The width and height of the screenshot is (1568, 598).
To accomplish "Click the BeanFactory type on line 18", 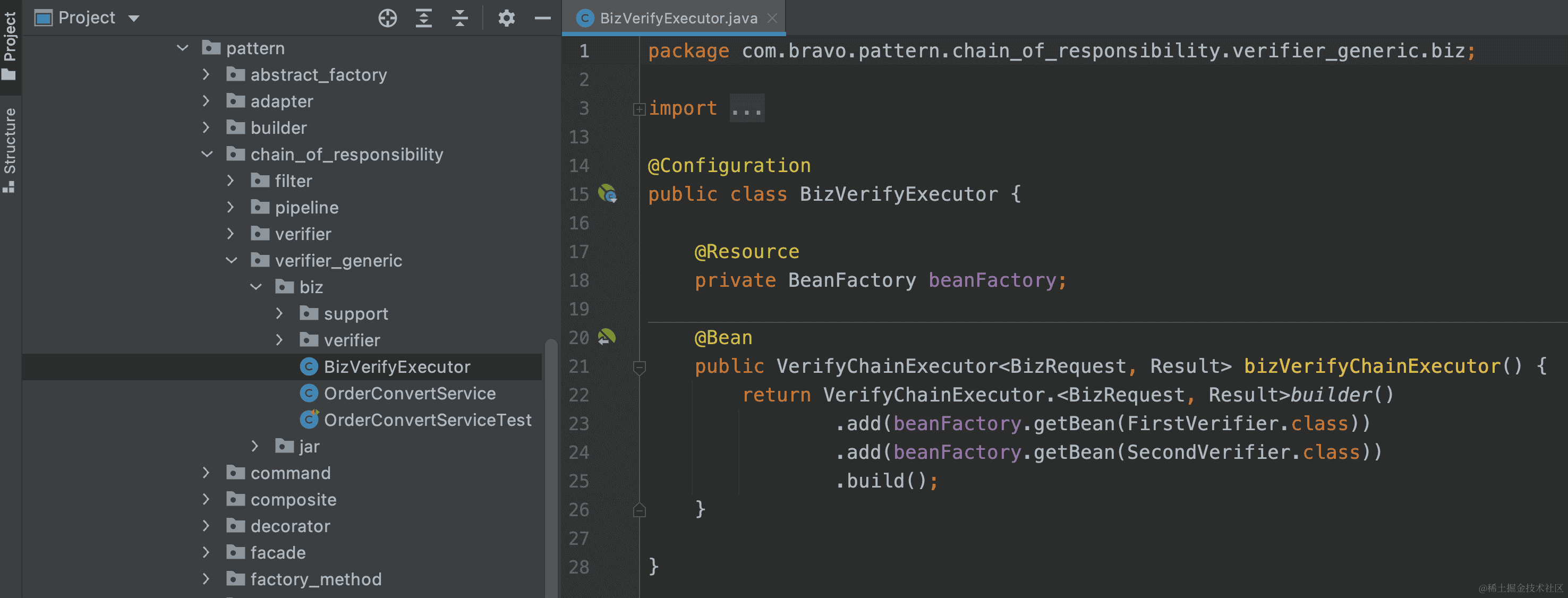I will coord(851,280).
